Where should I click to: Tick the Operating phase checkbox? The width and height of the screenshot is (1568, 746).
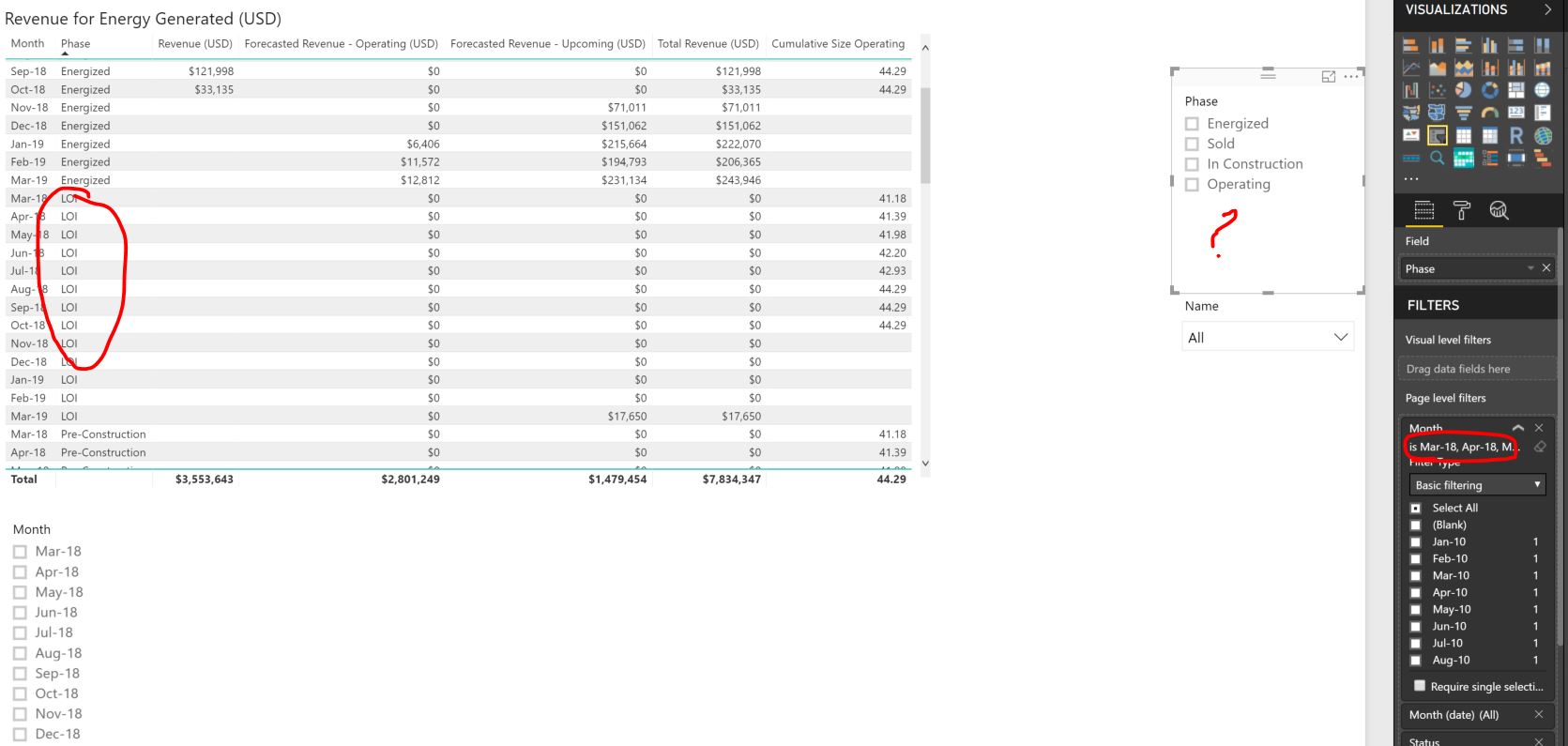1192,185
